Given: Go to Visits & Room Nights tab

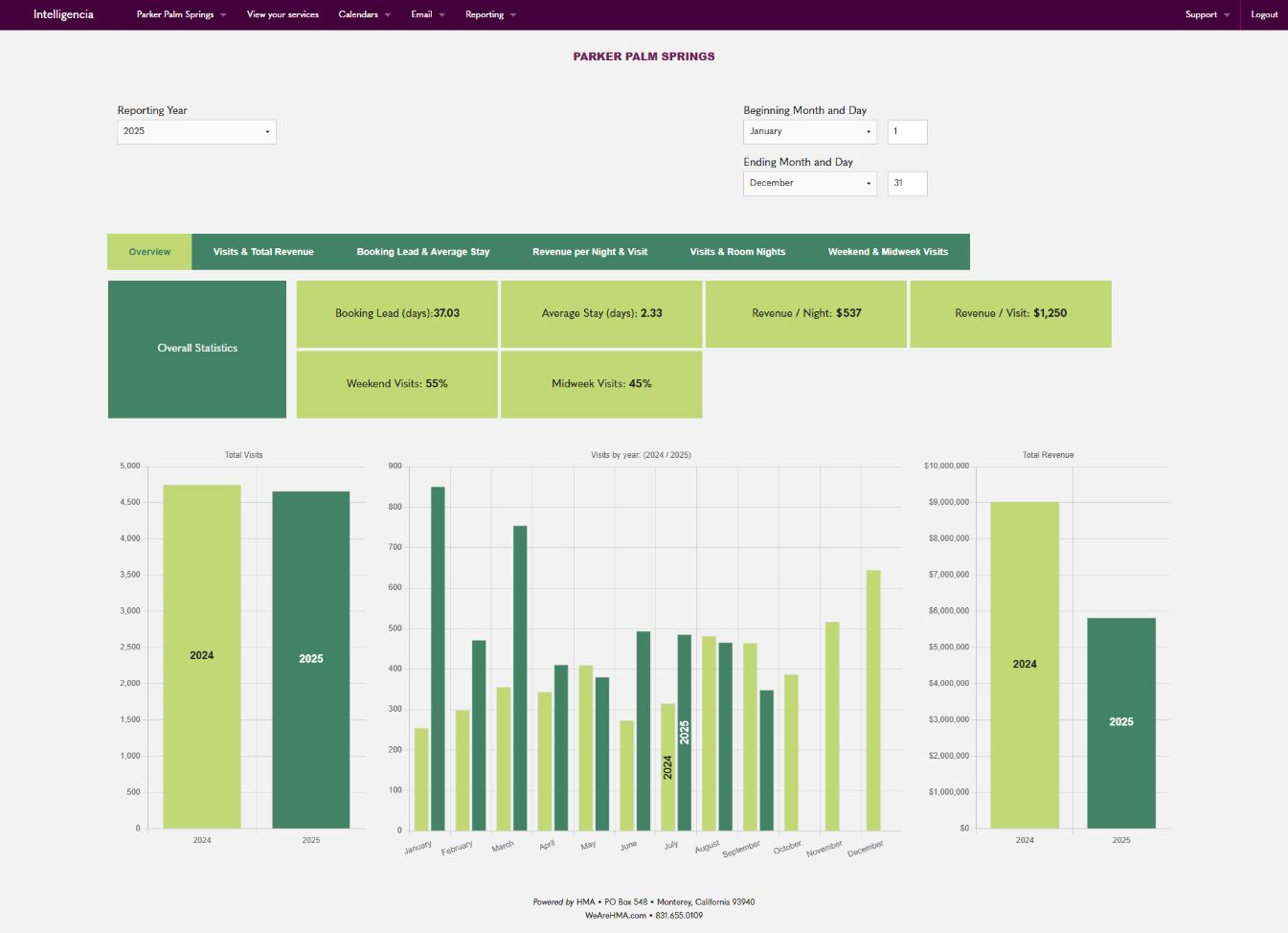Looking at the screenshot, I should (x=737, y=252).
